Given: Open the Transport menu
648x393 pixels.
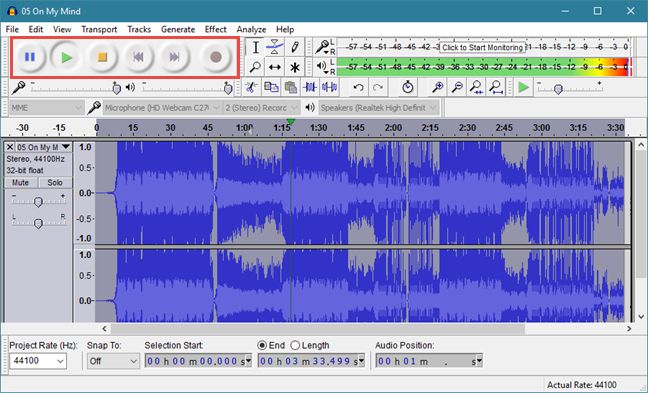Looking at the screenshot, I should point(99,29).
